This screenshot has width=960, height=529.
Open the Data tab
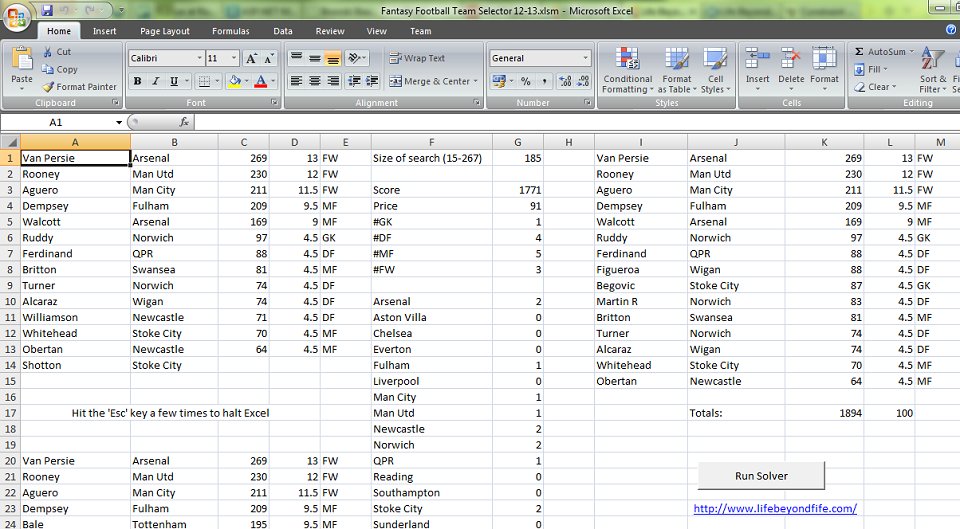pyautogui.click(x=283, y=31)
